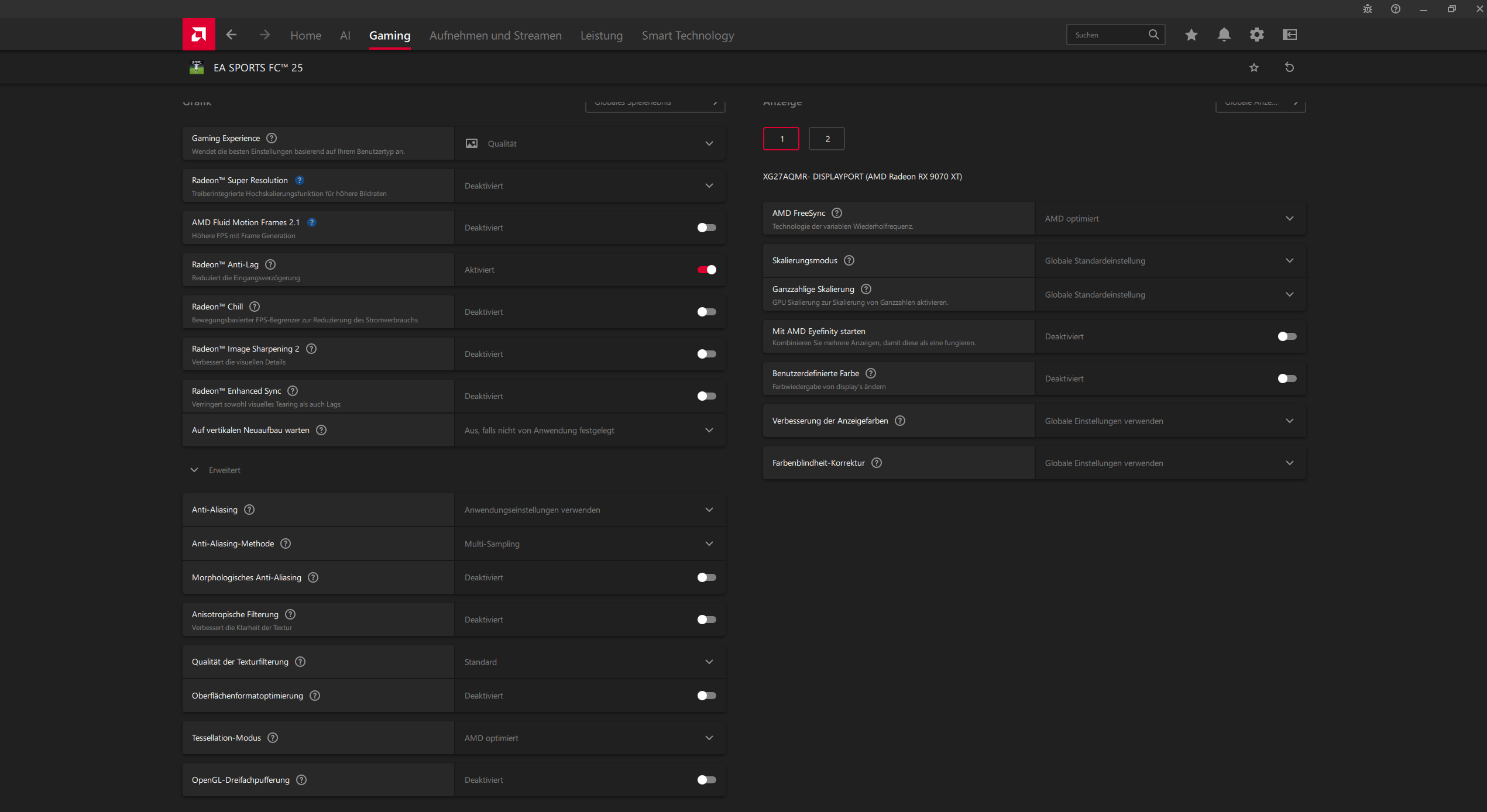The width and height of the screenshot is (1487, 812).
Task: Disable Radeon Anti-Lag toggle
Action: click(x=706, y=270)
